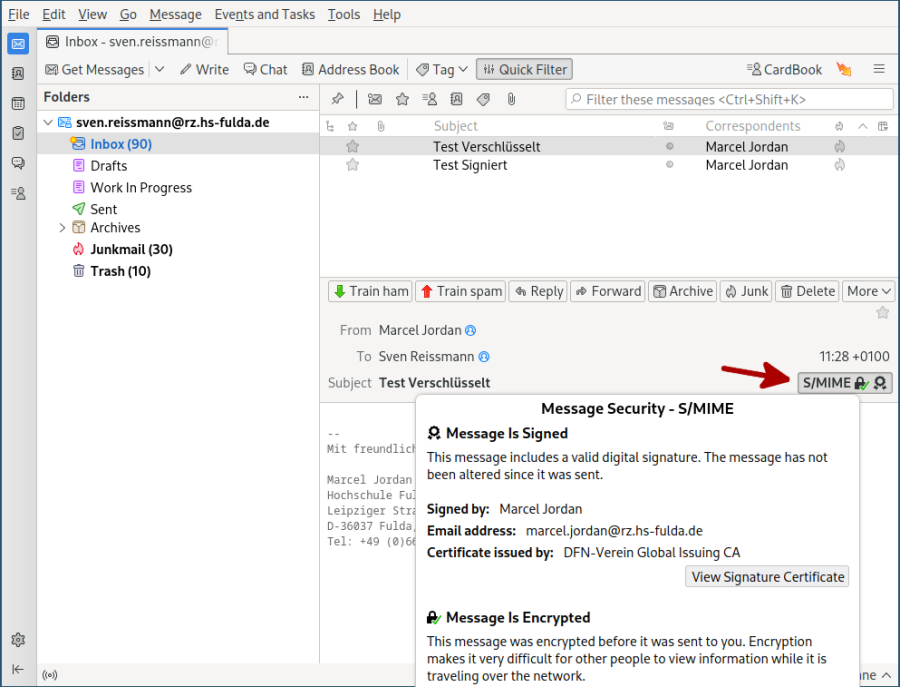
Task: Click View Signature Certificate
Action: pos(766,577)
